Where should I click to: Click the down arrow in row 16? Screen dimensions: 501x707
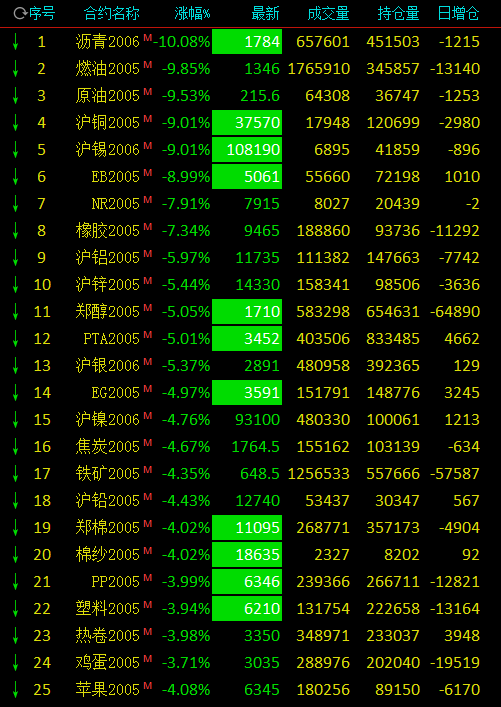pos(15,447)
